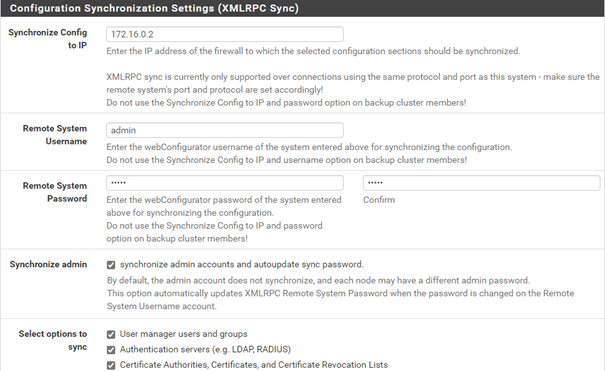Click the 'Synchronize admin' label
The width and height of the screenshot is (605, 371).
coord(48,264)
